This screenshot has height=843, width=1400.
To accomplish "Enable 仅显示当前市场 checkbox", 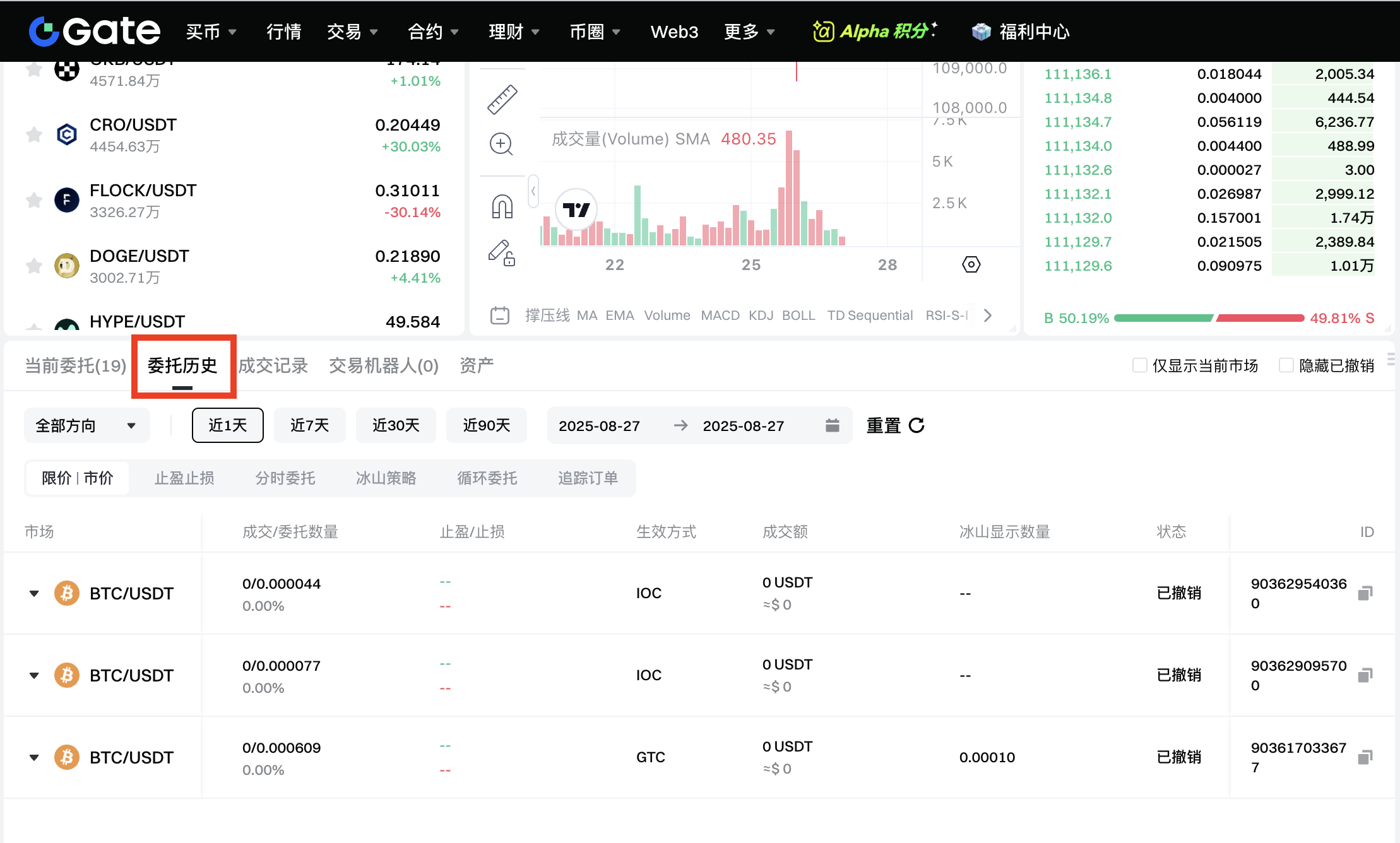I will [x=1139, y=365].
